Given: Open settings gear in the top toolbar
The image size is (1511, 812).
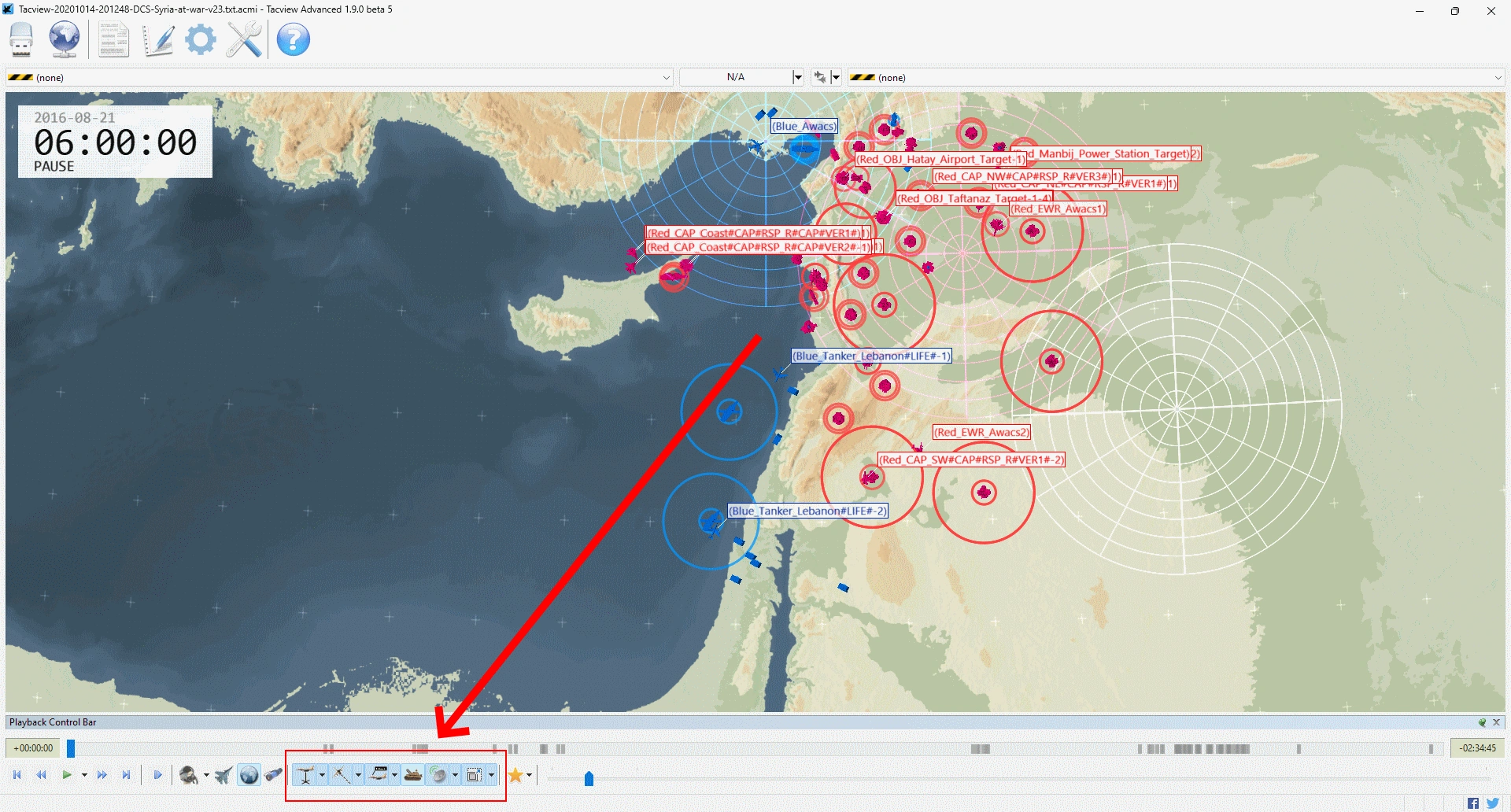Looking at the screenshot, I should click(201, 39).
